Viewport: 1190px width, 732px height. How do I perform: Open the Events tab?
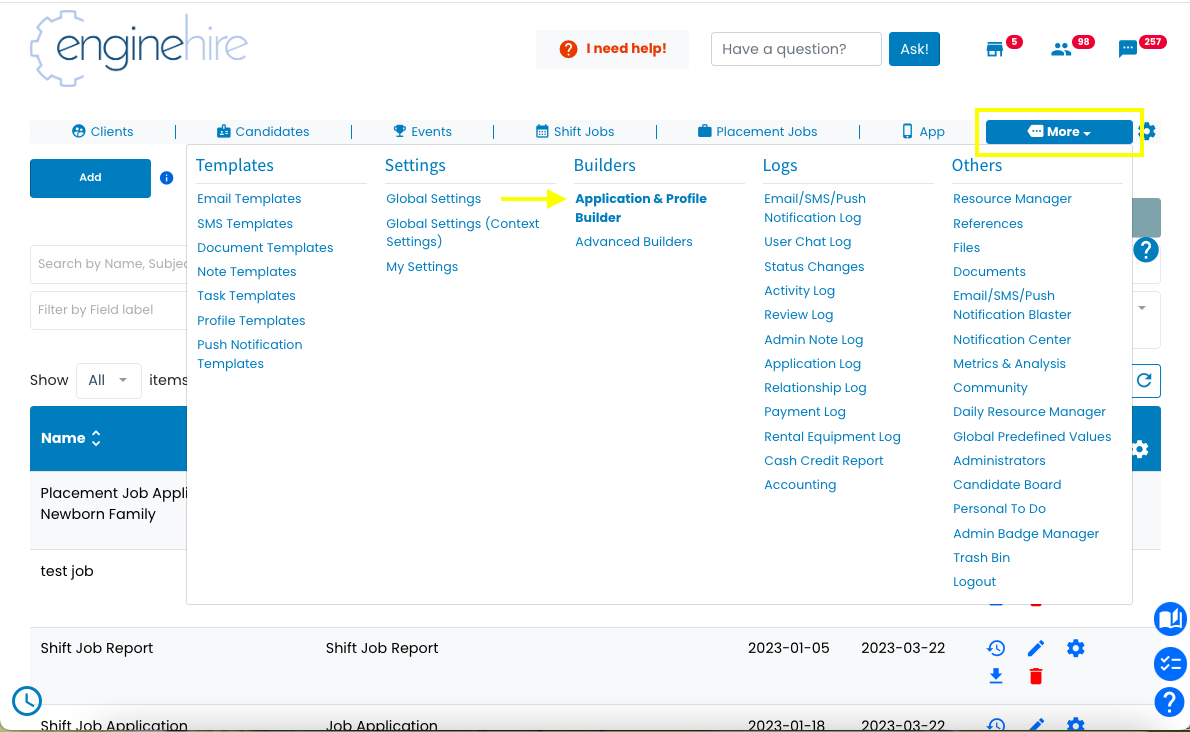(422, 131)
